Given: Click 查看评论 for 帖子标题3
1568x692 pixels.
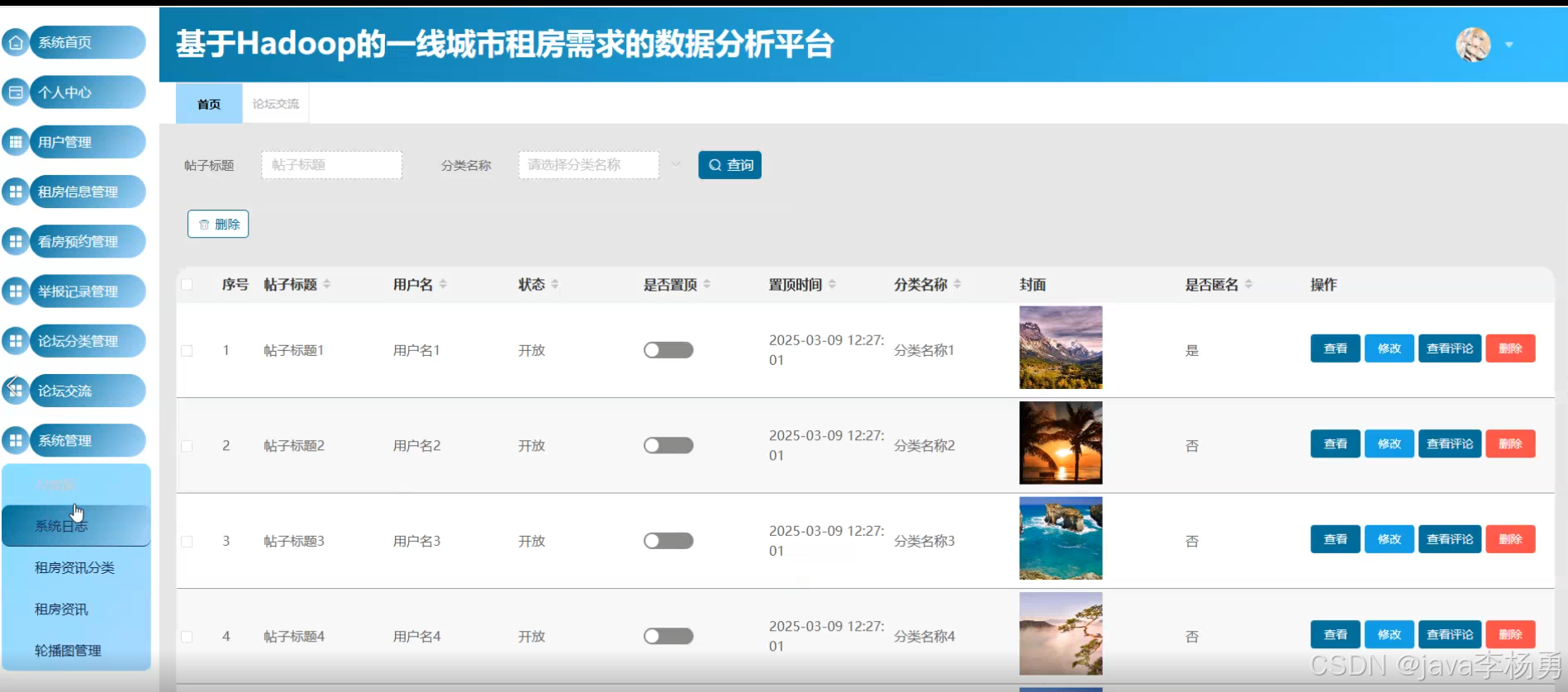Looking at the screenshot, I should tap(1450, 539).
